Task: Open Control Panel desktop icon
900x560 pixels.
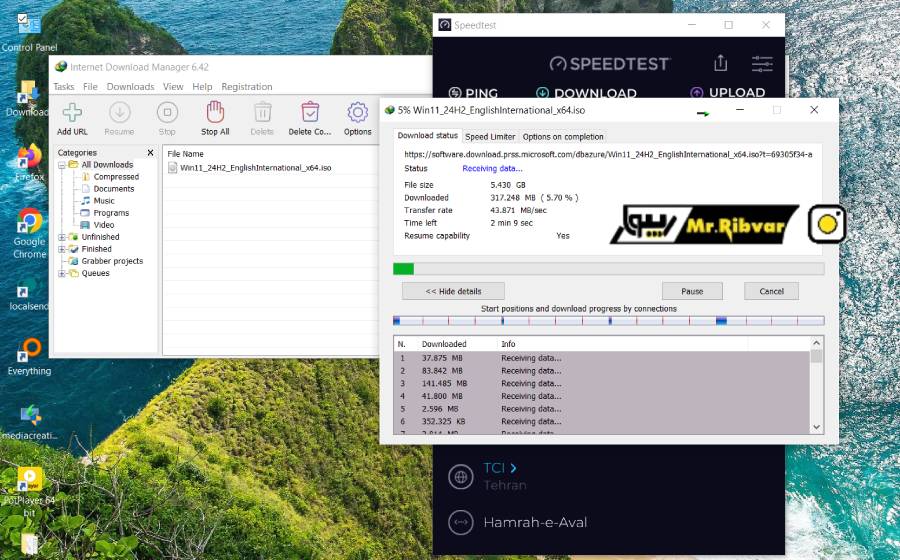Action: [x=29, y=25]
